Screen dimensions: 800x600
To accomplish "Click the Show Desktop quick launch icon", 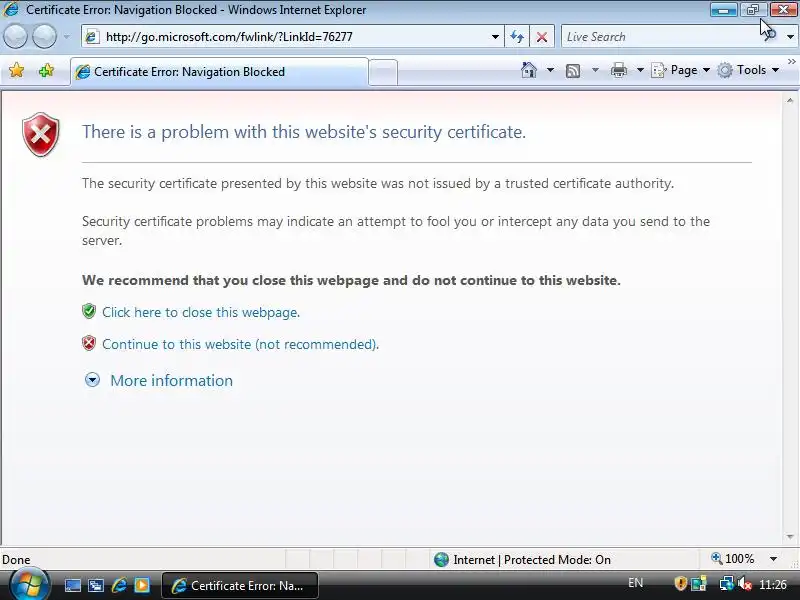I will [72, 586].
